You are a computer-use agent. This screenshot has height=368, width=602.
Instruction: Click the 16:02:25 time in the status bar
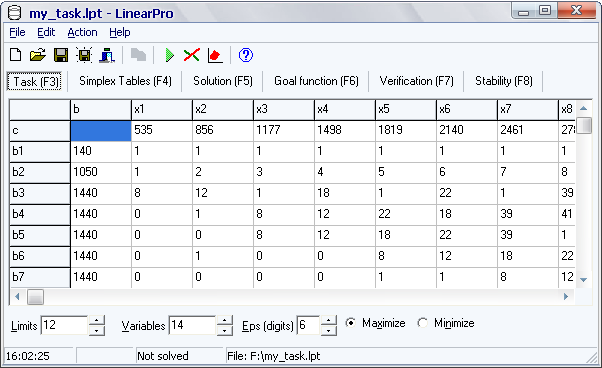[28, 356]
